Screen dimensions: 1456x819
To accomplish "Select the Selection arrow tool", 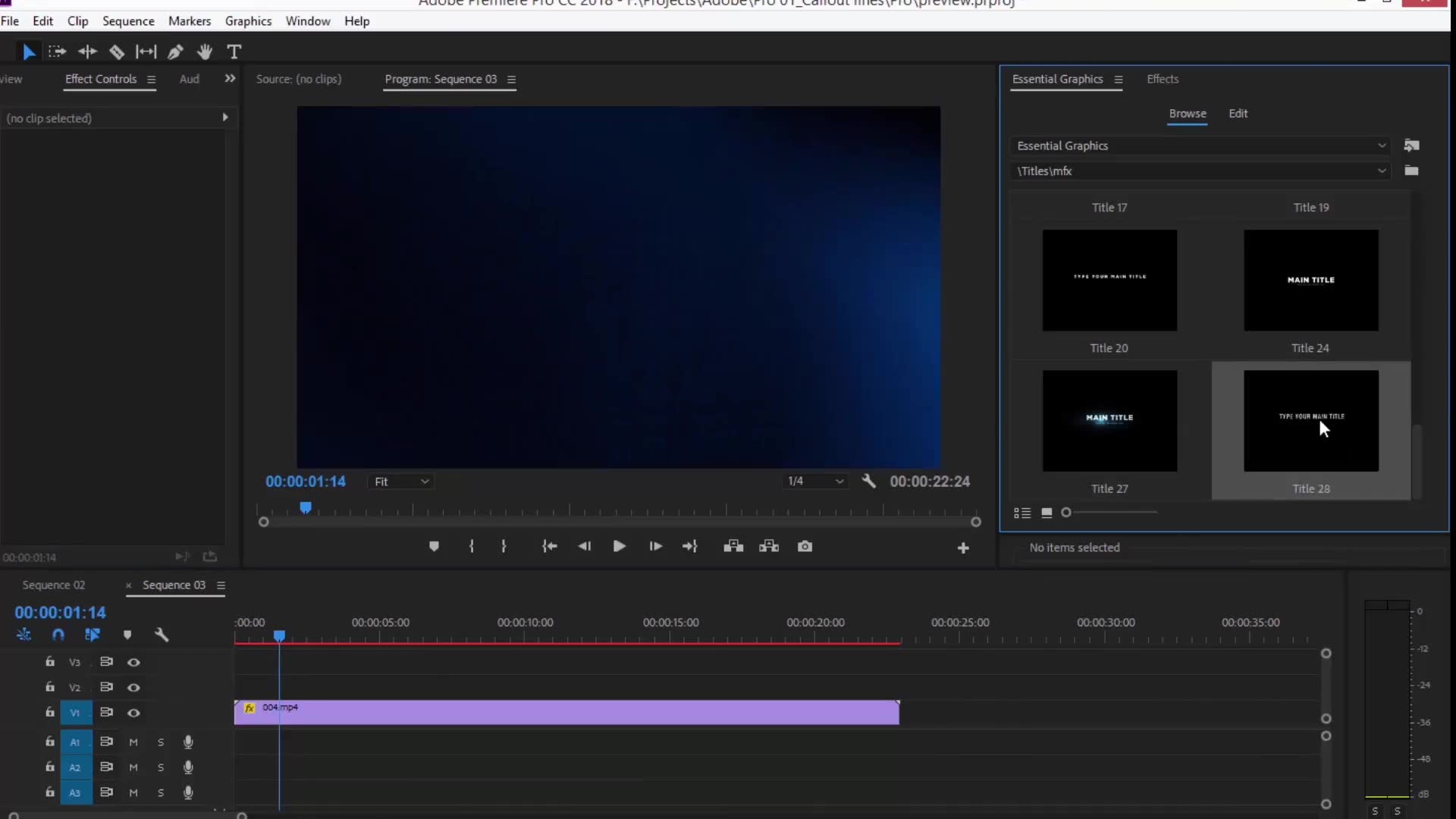I will click(29, 52).
